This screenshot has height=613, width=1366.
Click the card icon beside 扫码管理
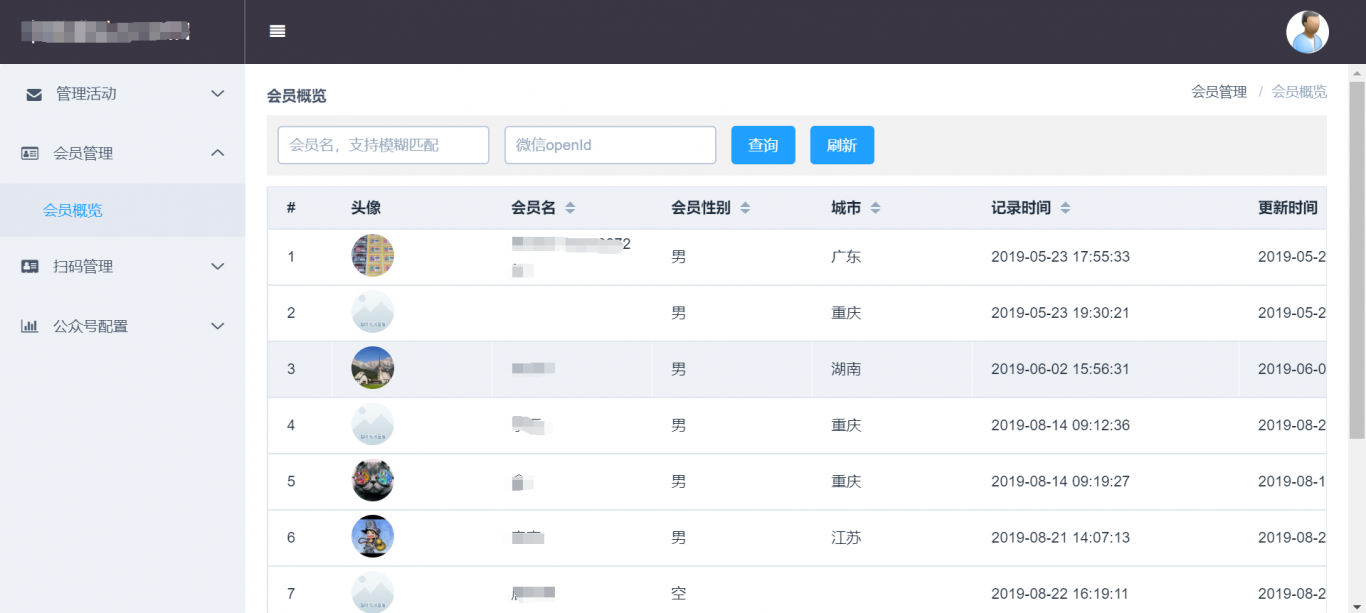31,266
